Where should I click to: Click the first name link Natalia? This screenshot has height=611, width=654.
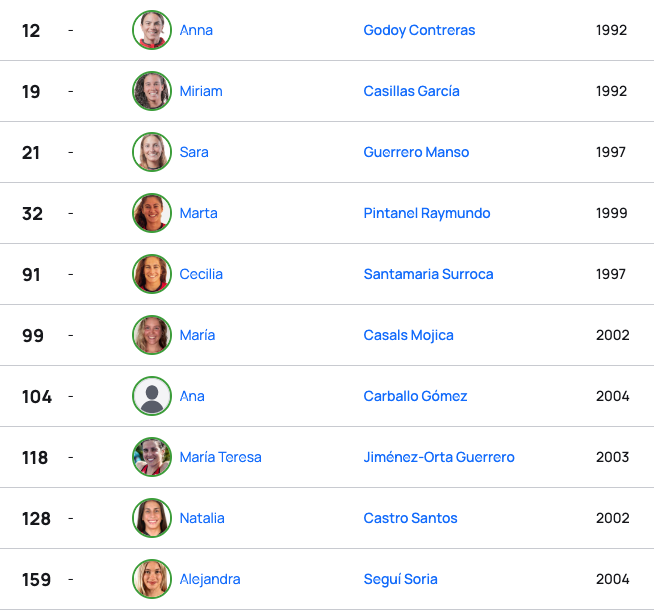click(x=202, y=518)
